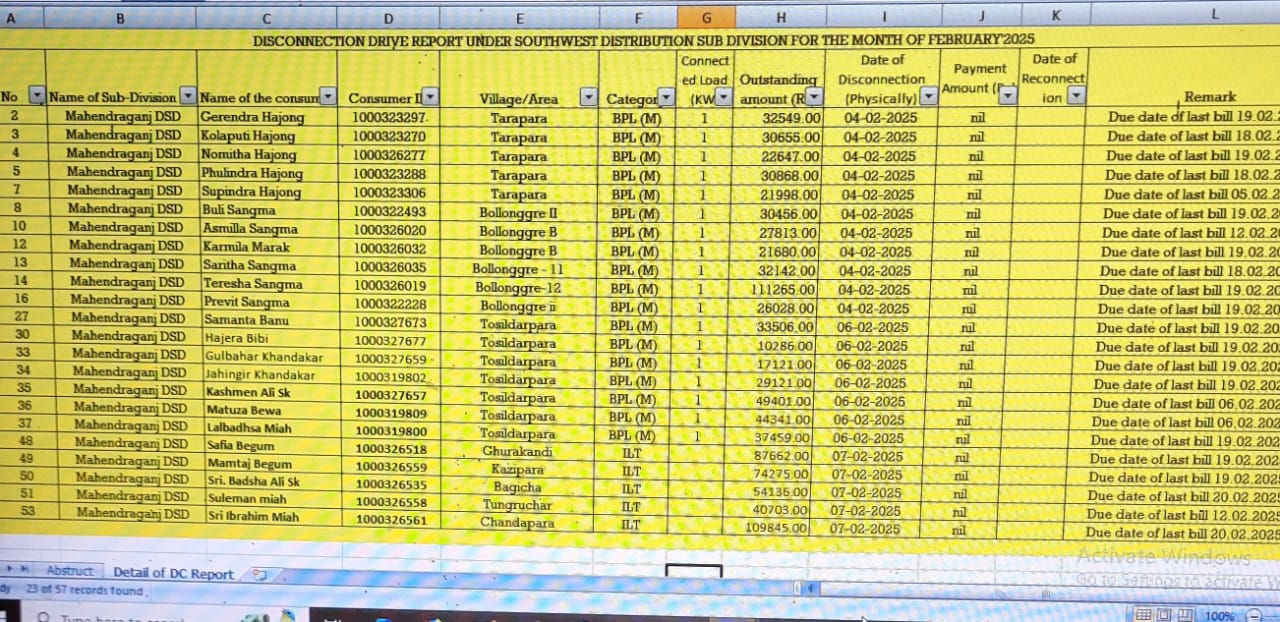Click the zoom out minus button
The height and width of the screenshot is (622, 1280).
click(1254, 616)
